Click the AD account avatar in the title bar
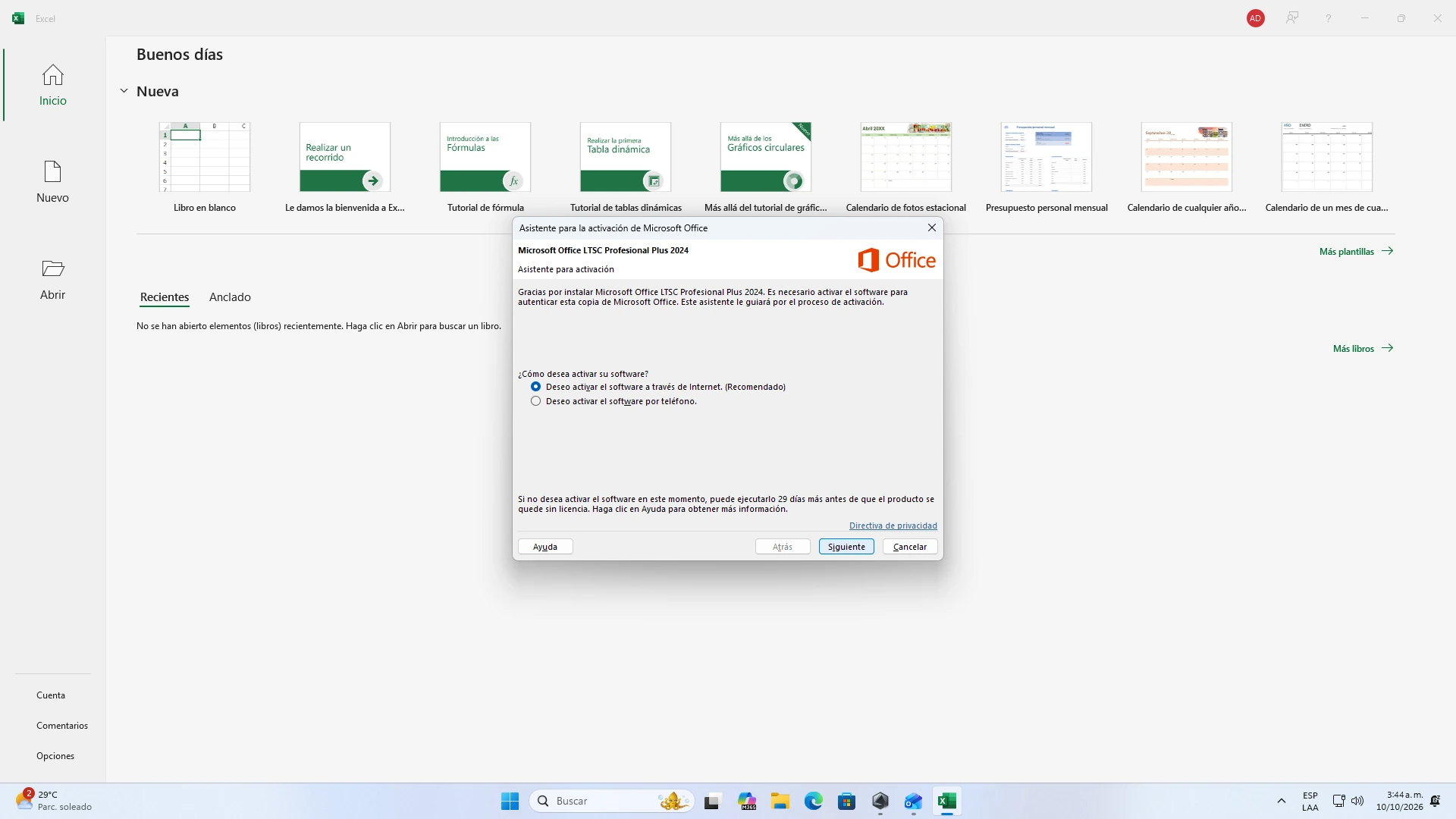This screenshot has width=1456, height=819. click(x=1255, y=18)
